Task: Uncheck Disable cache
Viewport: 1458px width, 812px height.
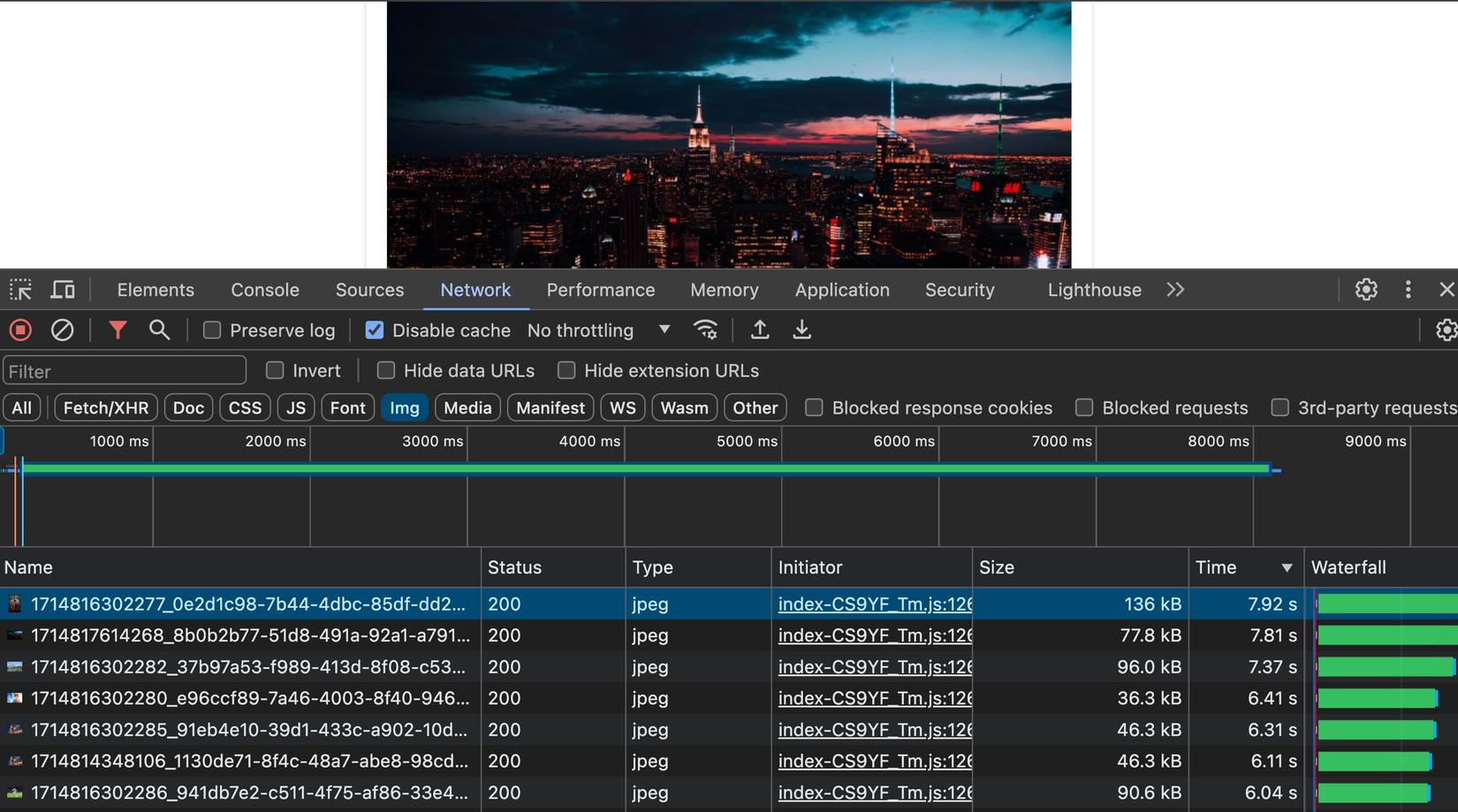Action: [x=375, y=330]
